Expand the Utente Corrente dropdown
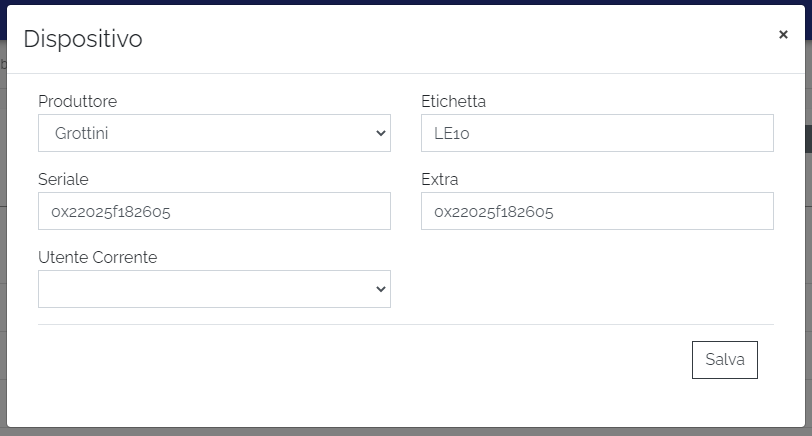 214,289
